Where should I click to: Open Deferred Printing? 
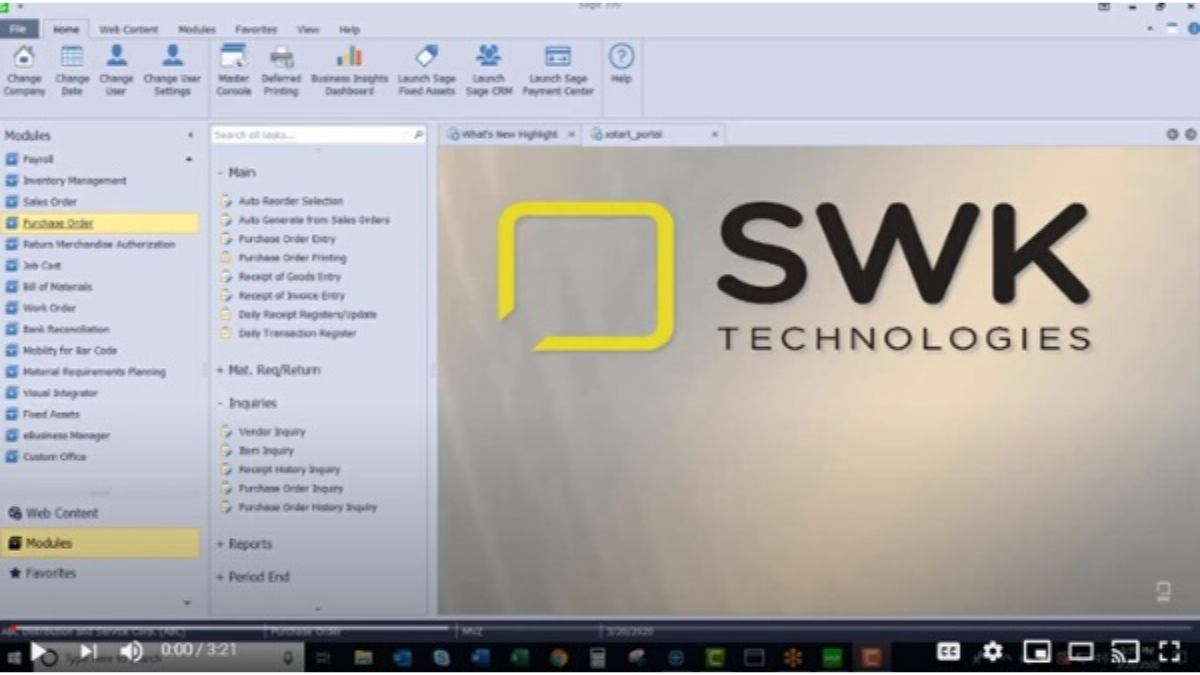(x=281, y=70)
